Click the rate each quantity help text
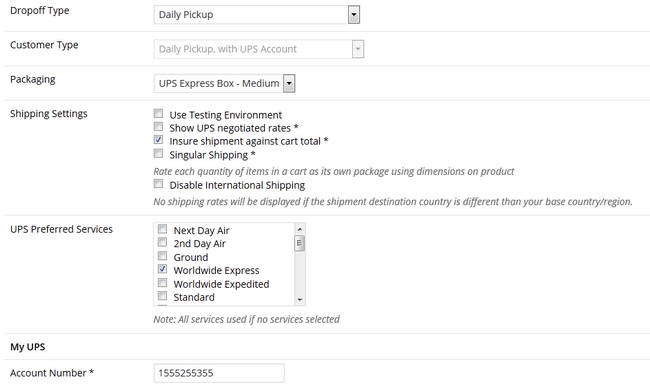The width and height of the screenshot is (650, 389). pos(334,171)
